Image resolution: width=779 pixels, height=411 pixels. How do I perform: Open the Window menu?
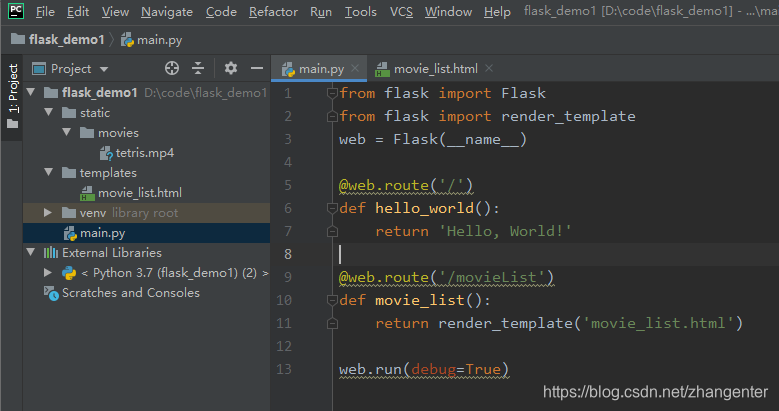(448, 11)
